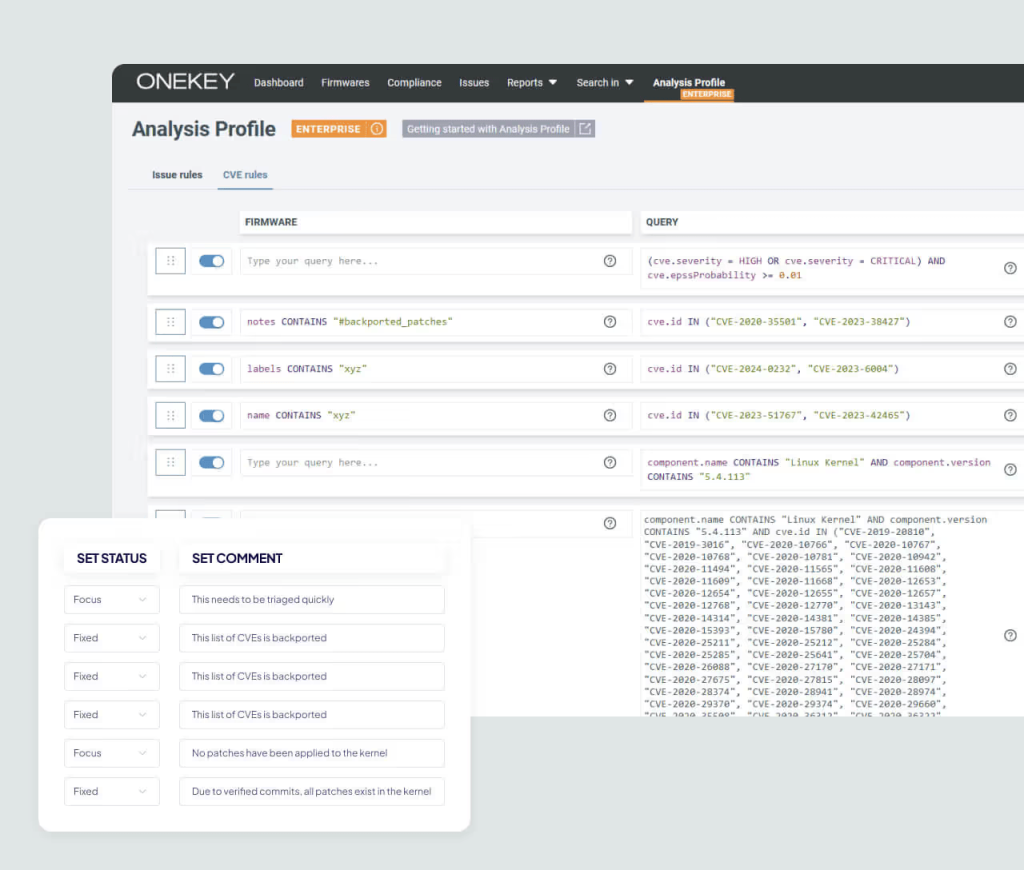Click external link icon beside Getting started
The image size is (1024, 870).
[x=585, y=129]
